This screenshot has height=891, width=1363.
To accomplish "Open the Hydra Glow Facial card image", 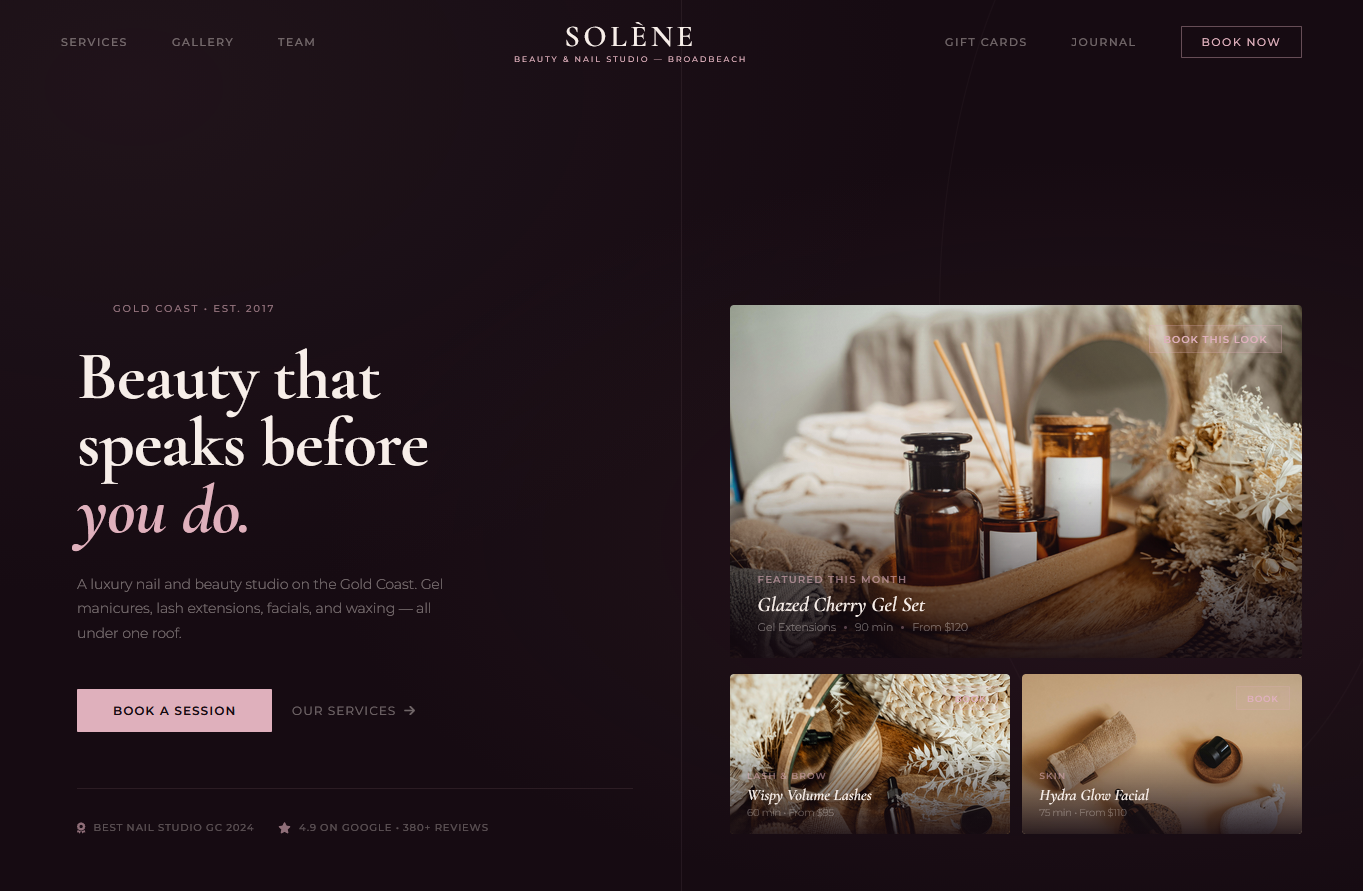I will tap(1162, 754).
